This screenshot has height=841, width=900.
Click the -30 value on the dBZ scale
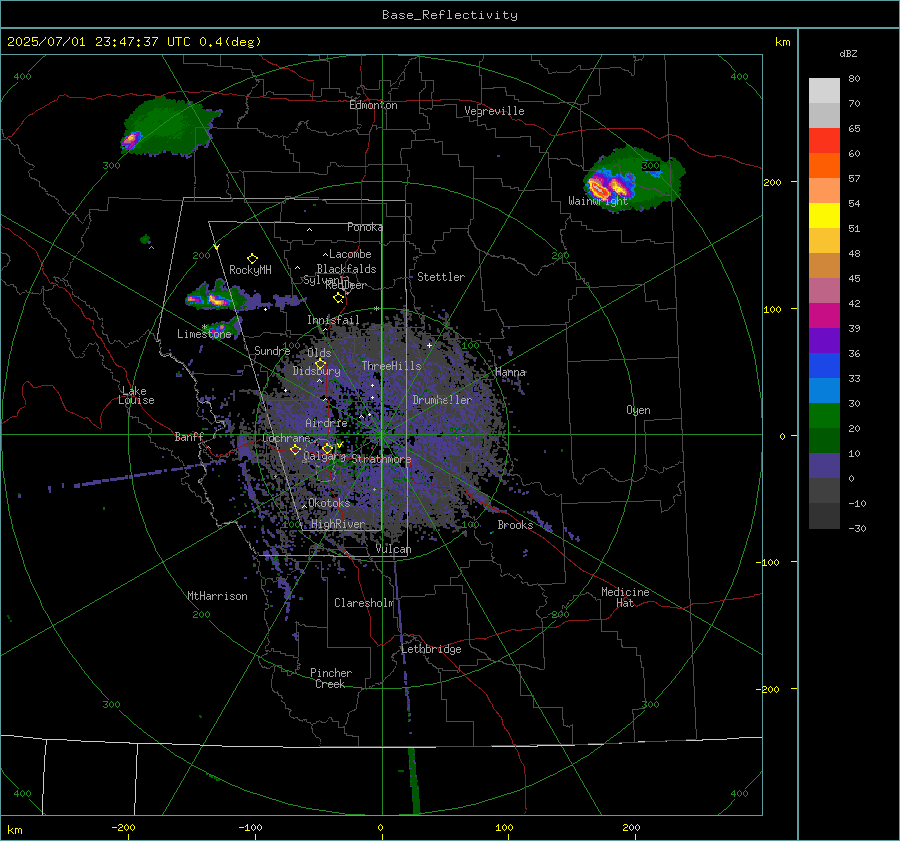click(x=857, y=529)
